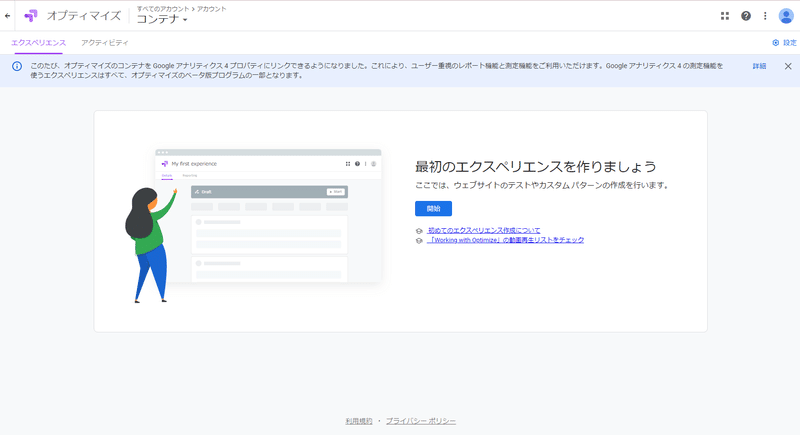
Task: Click the Google Optimize logo
Action: click(x=31, y=16)
